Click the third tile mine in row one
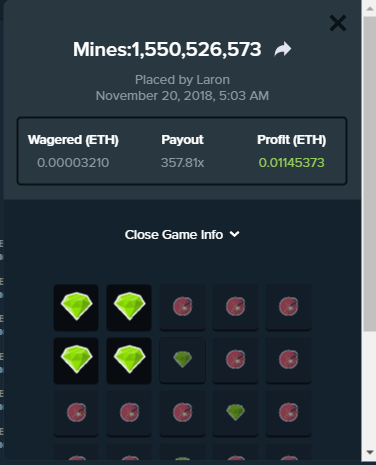The width and height of the screenshot is (376, 465). click(182, 307)
